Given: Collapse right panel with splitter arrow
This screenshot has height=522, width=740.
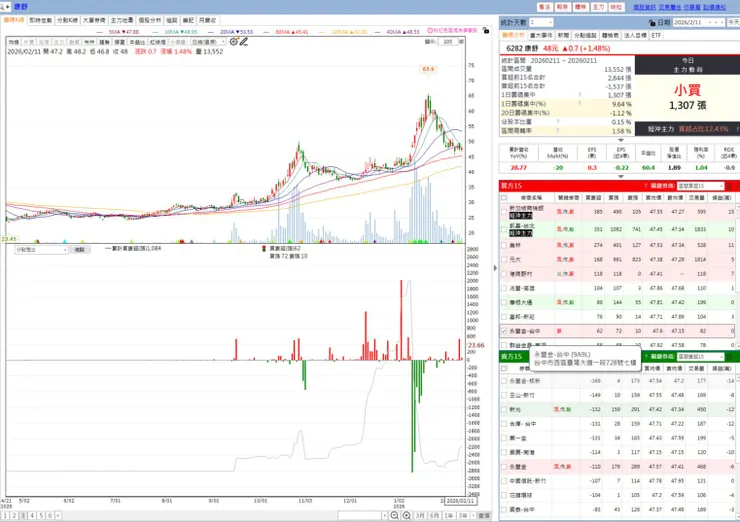Looking at the screenshot, I should tap(495, 268).
